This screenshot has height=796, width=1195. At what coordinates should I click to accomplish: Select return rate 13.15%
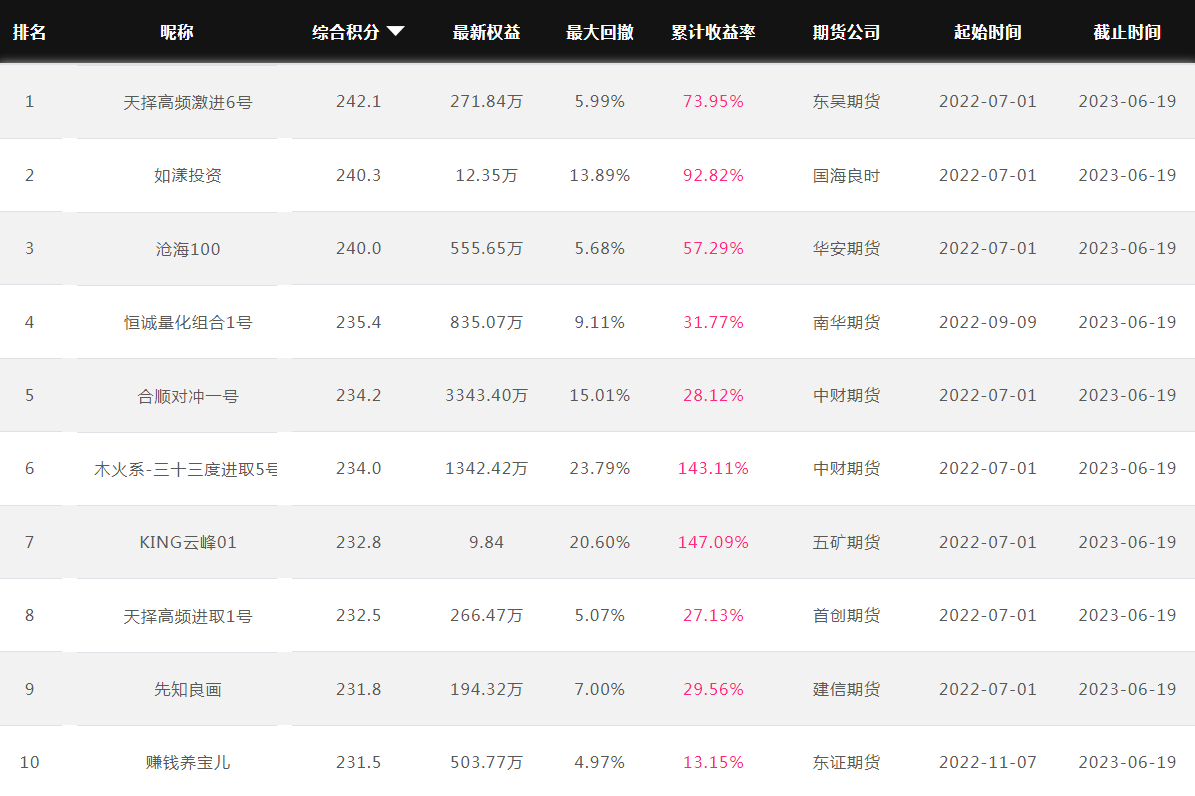point(713,762)
